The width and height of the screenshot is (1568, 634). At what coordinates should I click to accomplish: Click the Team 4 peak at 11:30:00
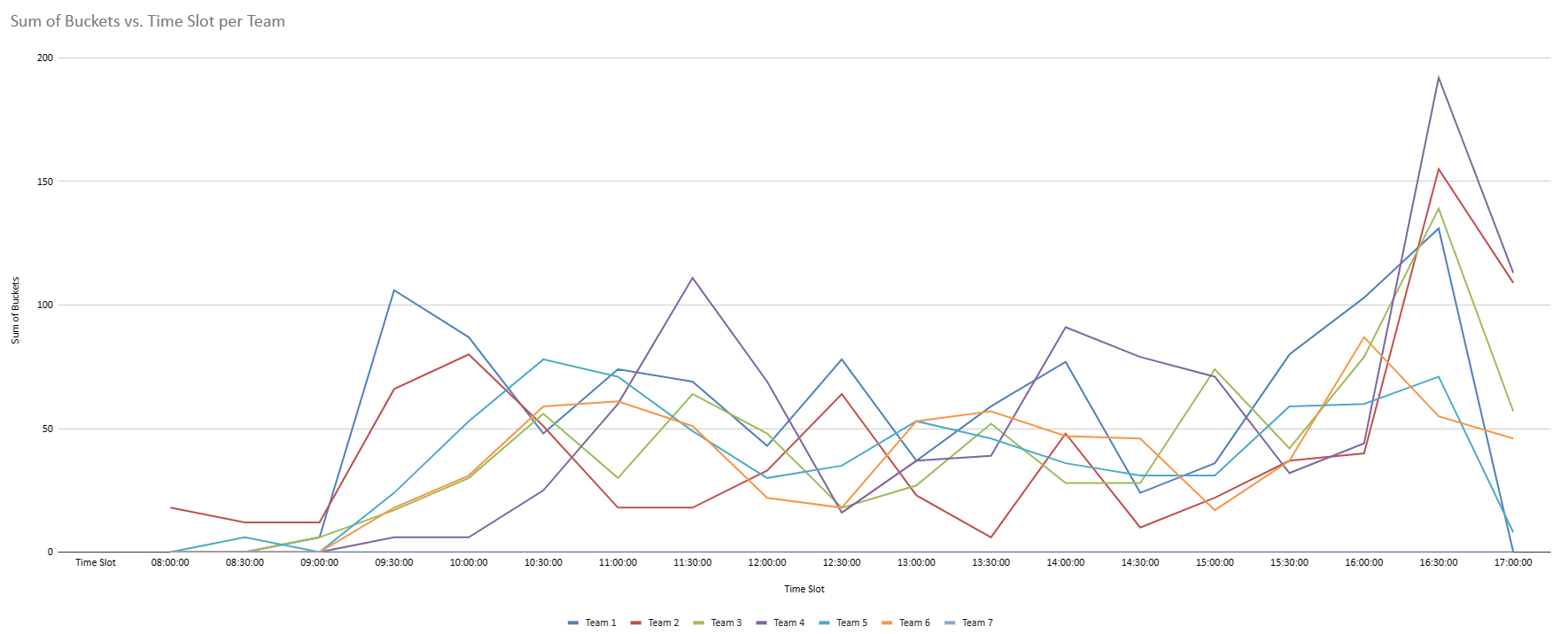(693, 278)
